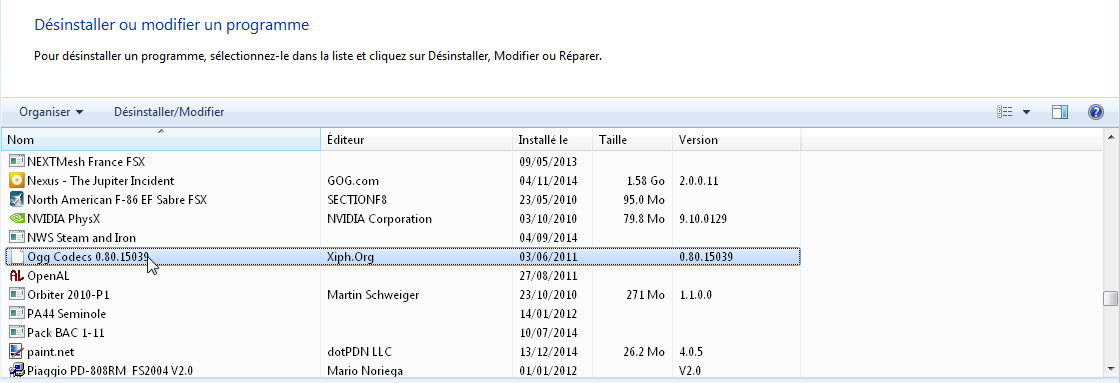
Task: Click the change view list icon
Action: tap(1004, 112)
